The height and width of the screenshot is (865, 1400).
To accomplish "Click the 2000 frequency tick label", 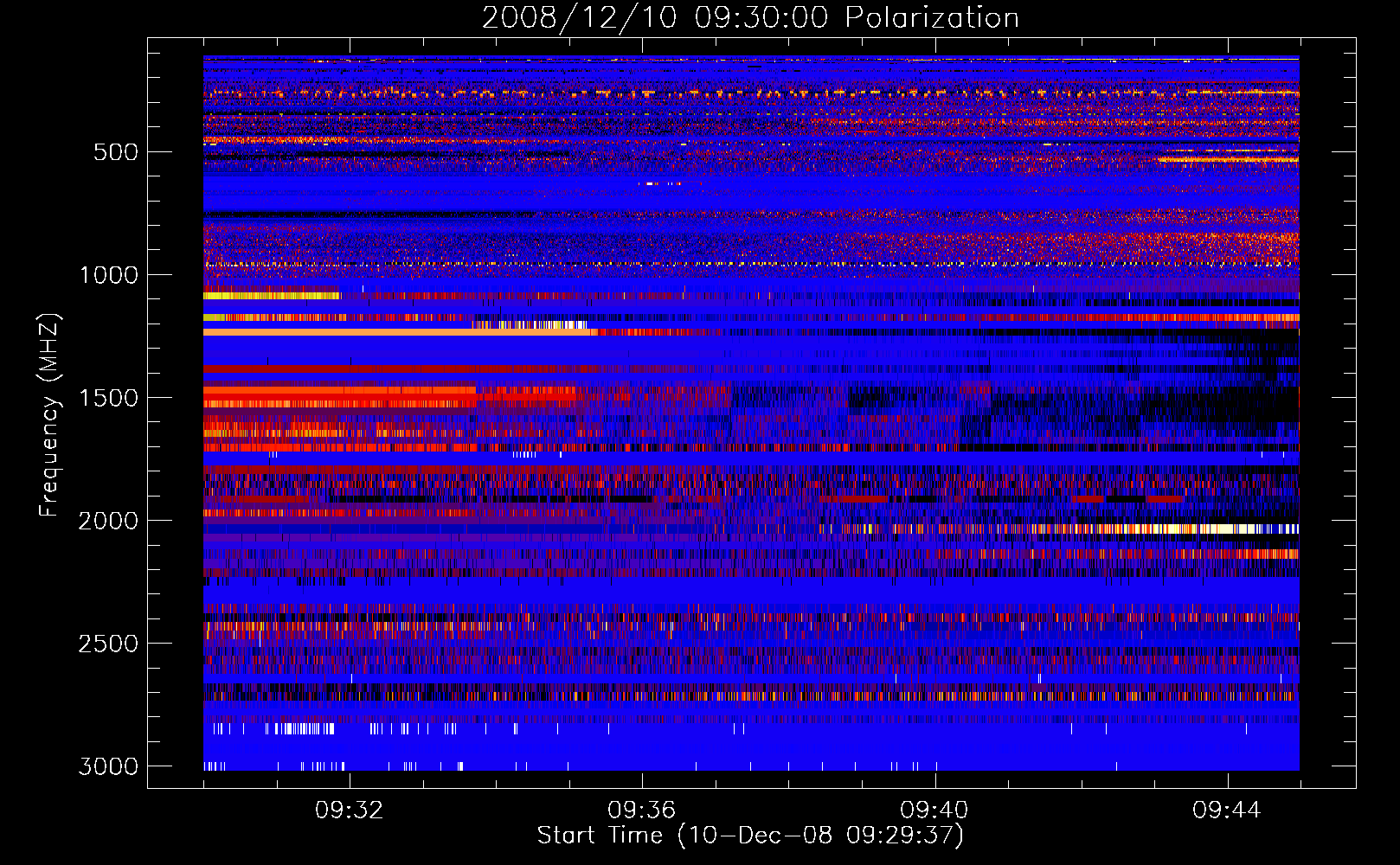I will click(x=108, y=521).
